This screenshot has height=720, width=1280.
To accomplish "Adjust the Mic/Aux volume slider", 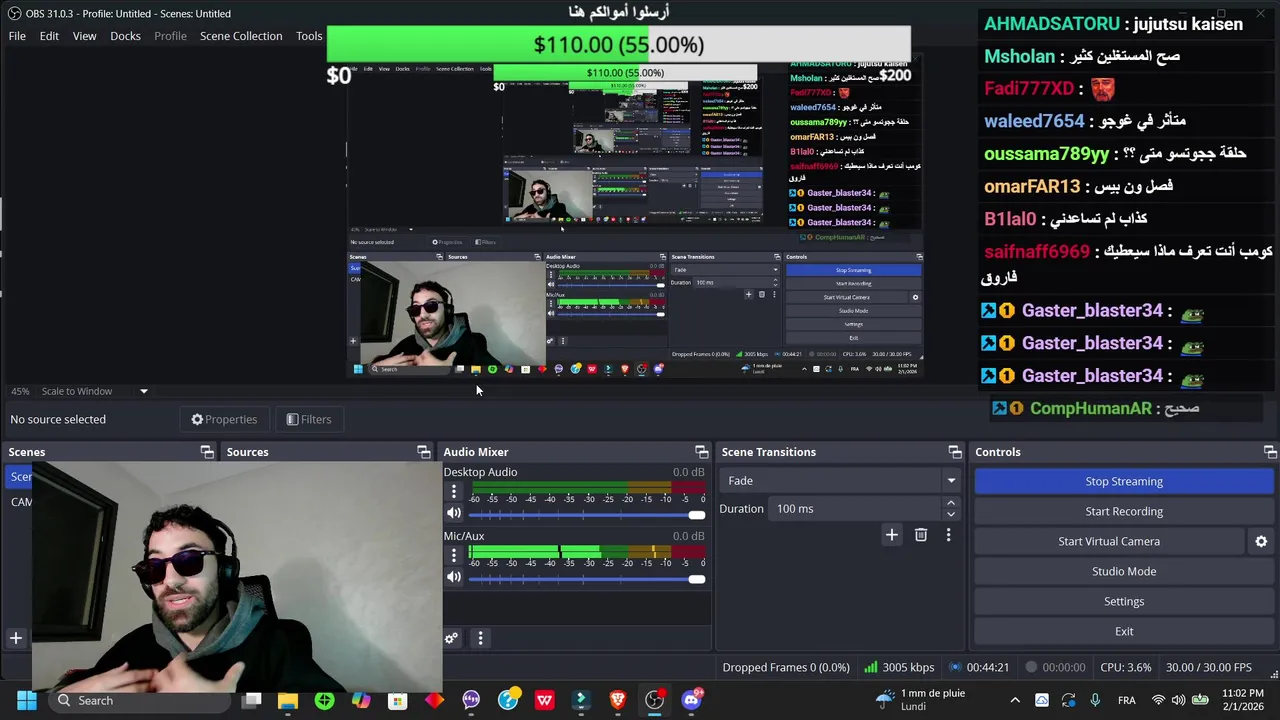I will coord(586,579).
